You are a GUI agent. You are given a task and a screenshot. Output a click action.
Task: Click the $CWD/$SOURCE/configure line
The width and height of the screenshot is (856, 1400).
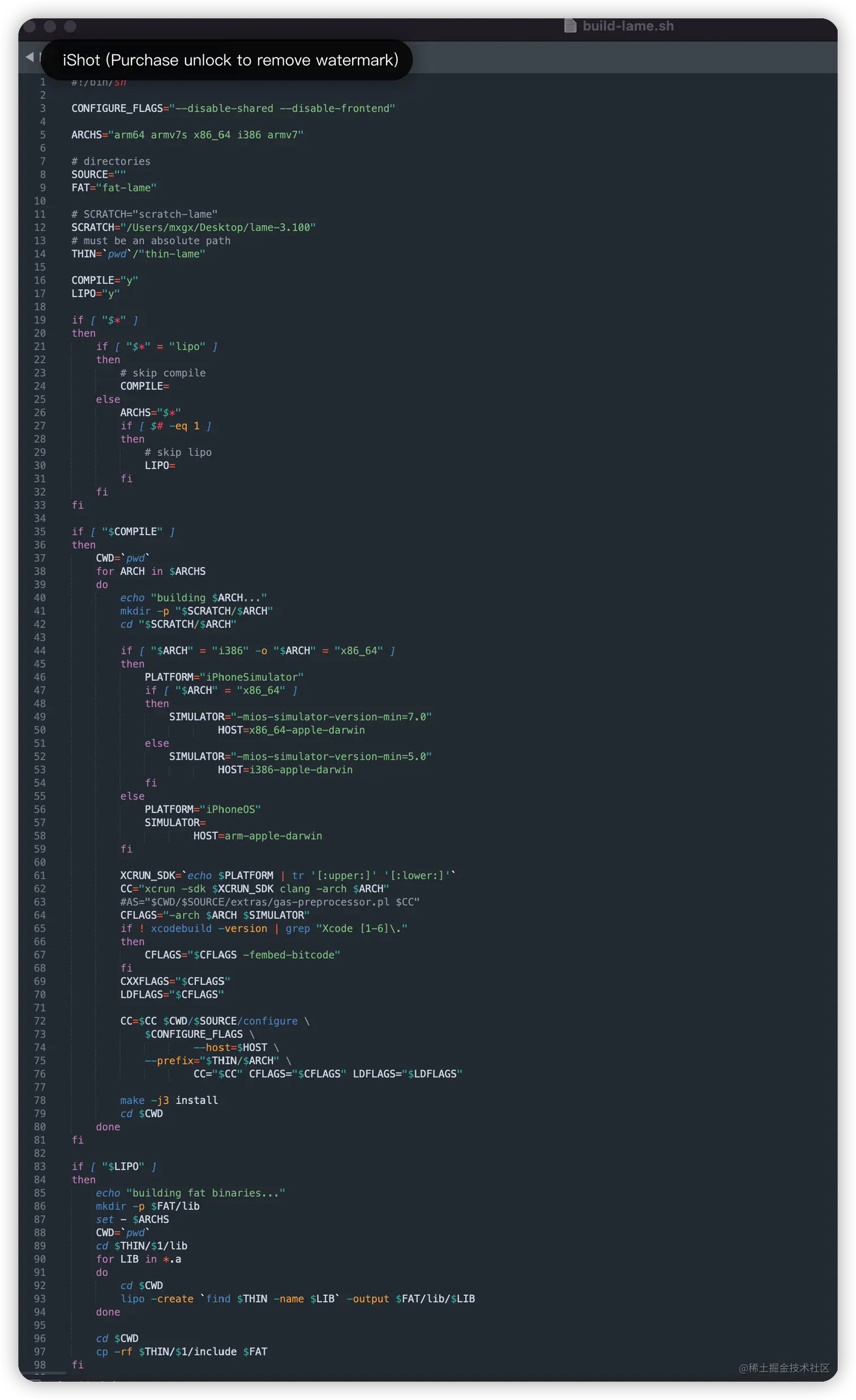coord(216,1021)
